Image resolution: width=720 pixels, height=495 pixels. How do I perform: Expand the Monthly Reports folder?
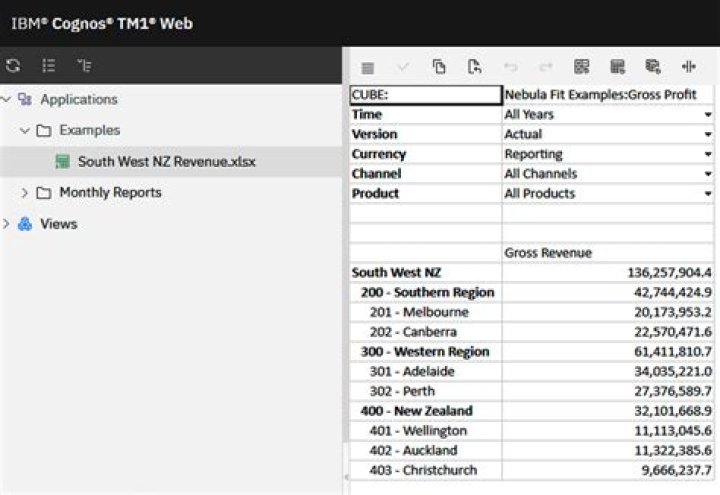[25, 192]
